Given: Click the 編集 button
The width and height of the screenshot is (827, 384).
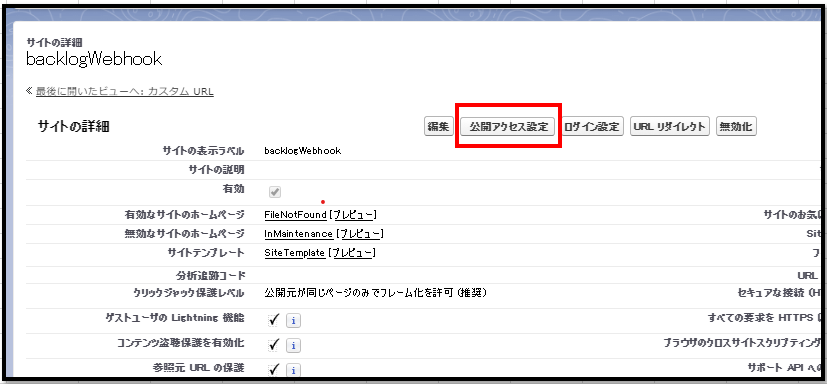Looking at the screenshot, I should click(x=439, y=127).
